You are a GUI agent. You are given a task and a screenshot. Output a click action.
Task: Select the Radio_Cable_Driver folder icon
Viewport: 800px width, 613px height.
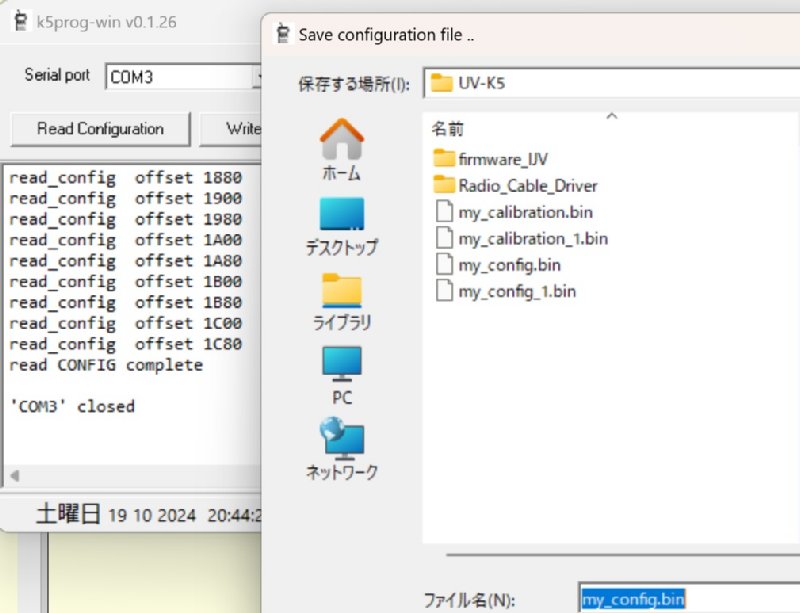(x=443, y=185)
